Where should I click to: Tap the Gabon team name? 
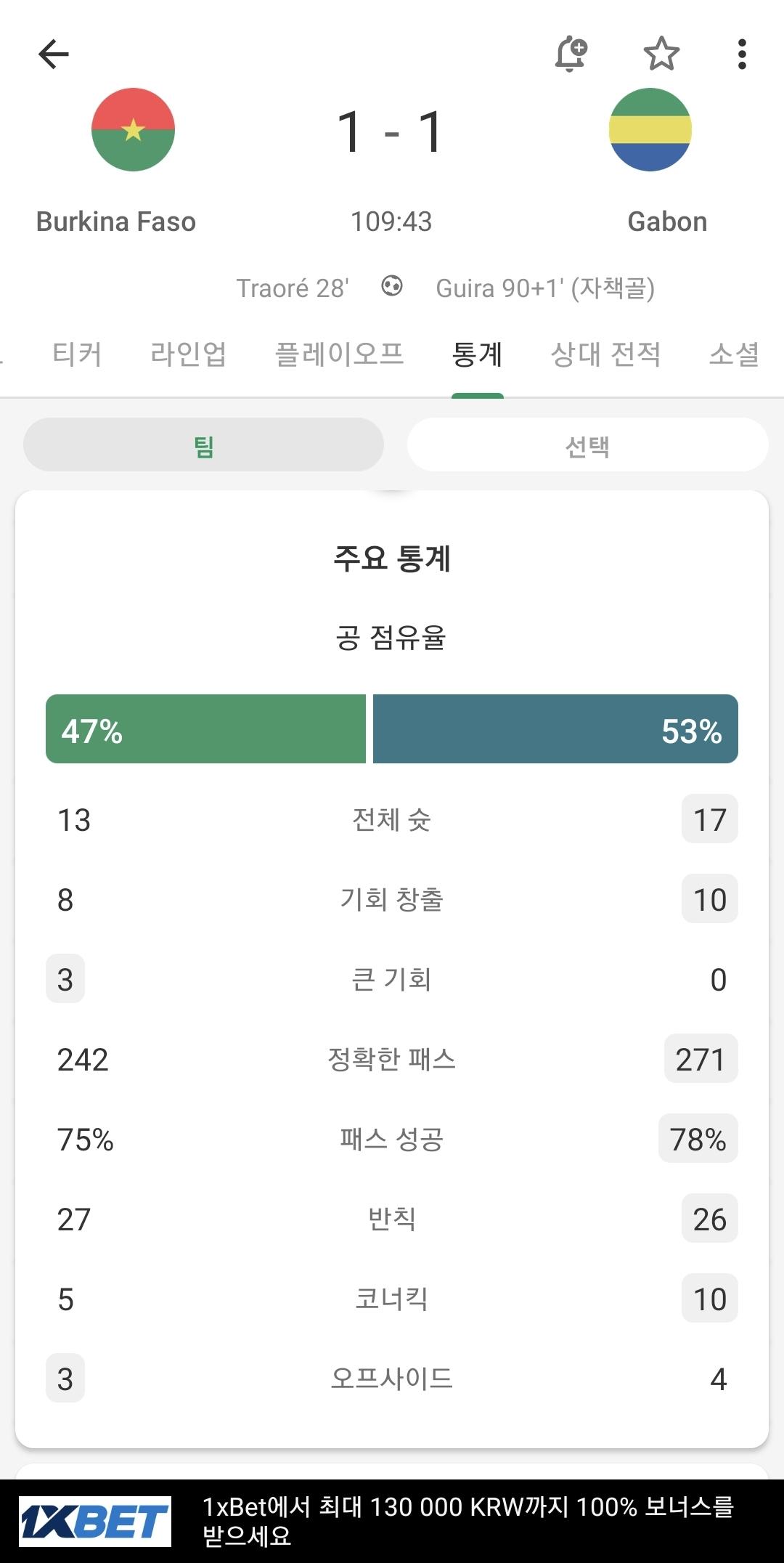[x=667, y=222]
